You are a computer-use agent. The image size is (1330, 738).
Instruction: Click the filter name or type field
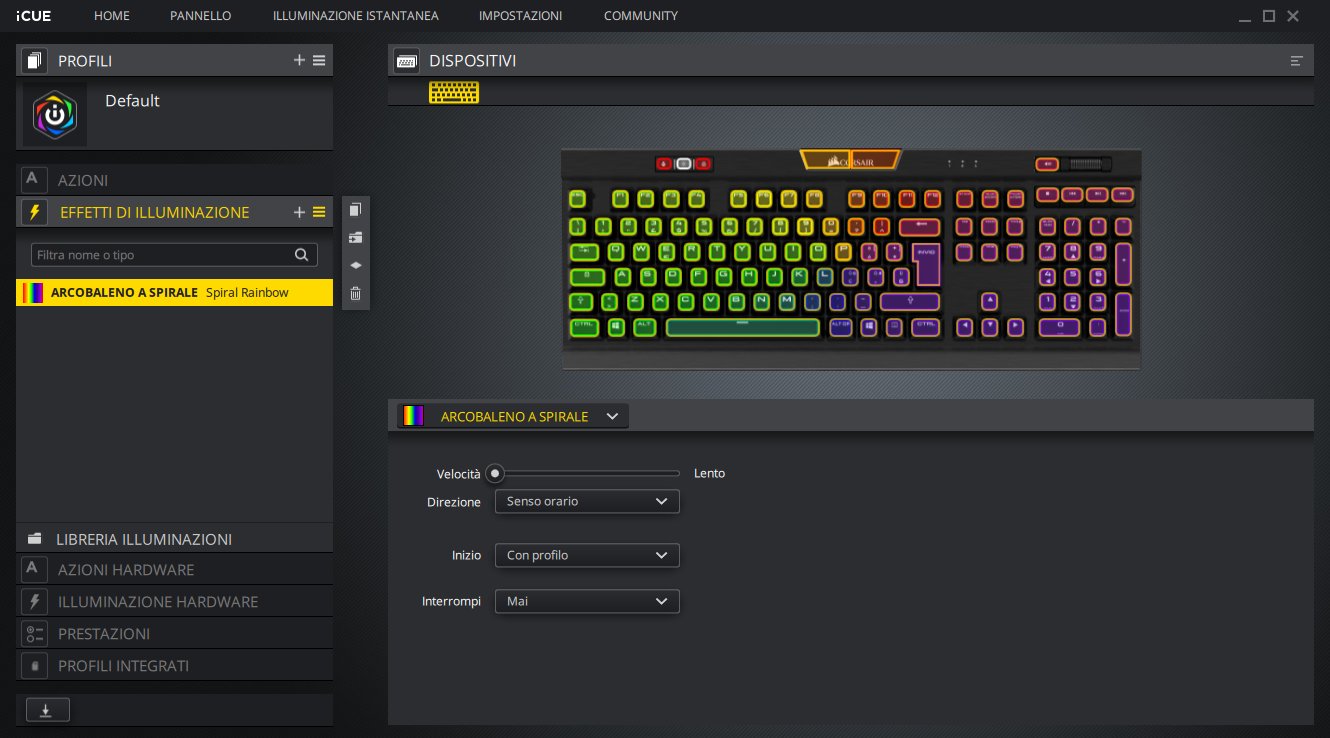click(174, 255)
